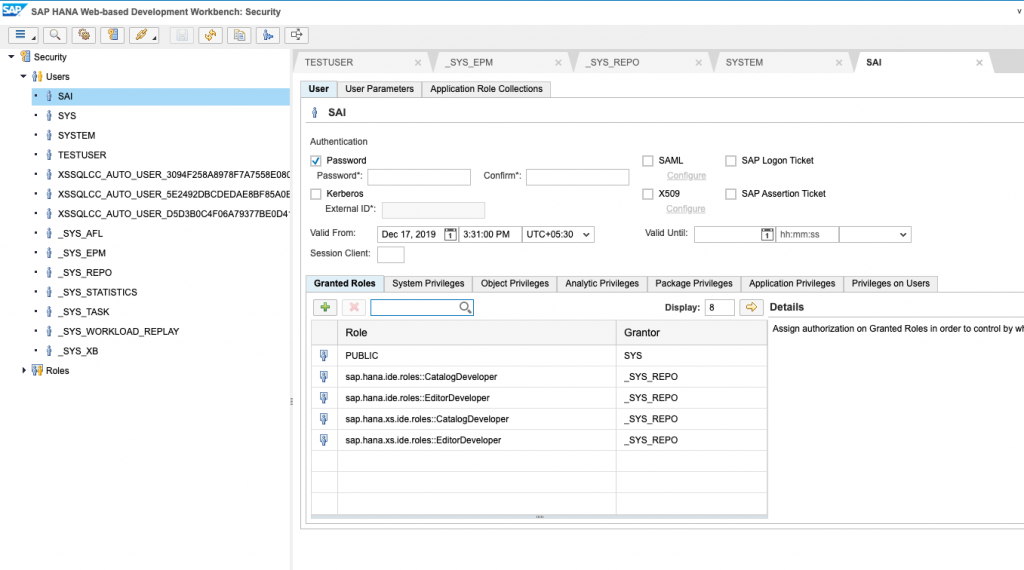Close the SYSTEM tab
Screen dimensions: 1024x570
pyautogui.click(x=839, y=63)
